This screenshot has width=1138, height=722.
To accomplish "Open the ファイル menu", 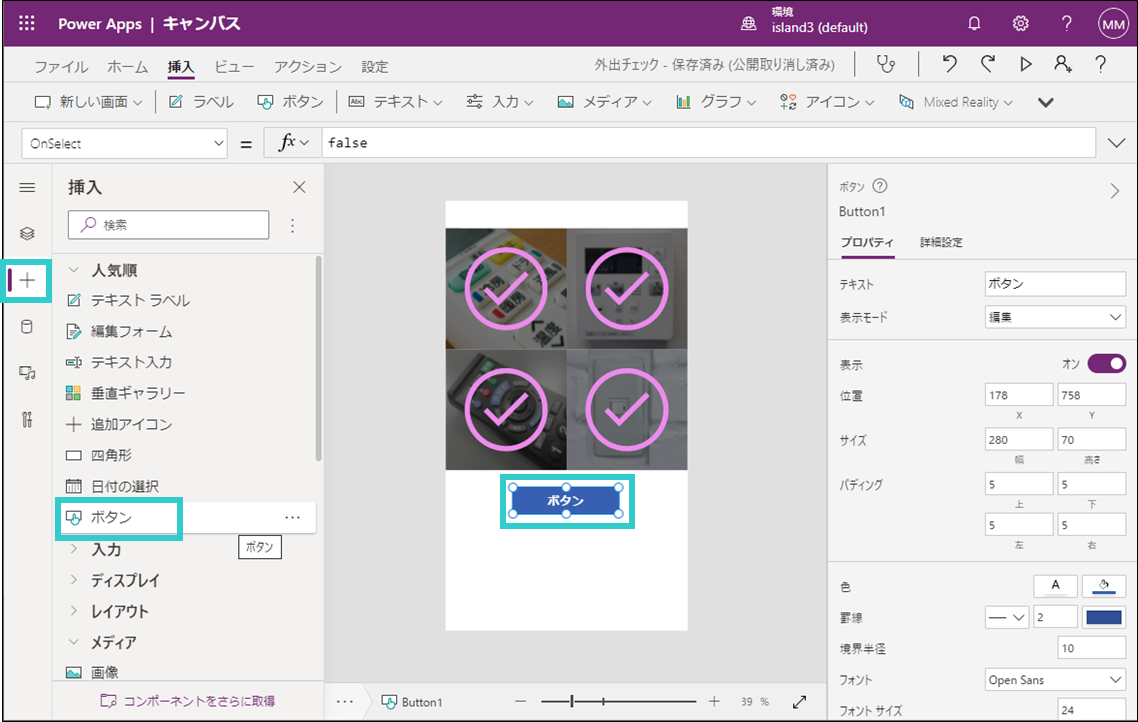I will coord(61,67).
